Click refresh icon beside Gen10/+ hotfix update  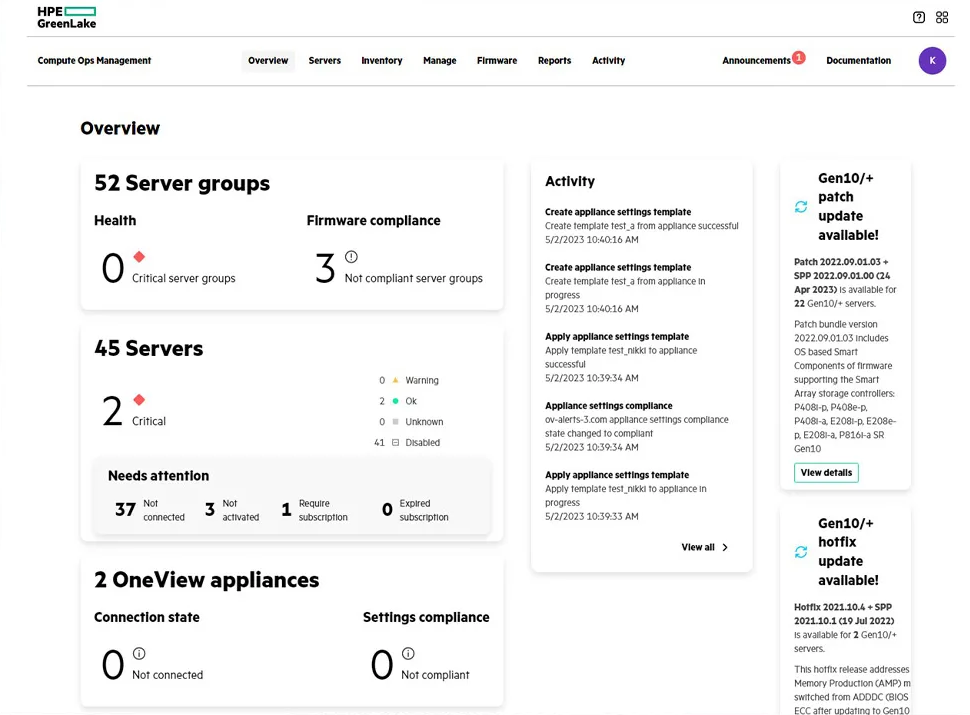801,552
